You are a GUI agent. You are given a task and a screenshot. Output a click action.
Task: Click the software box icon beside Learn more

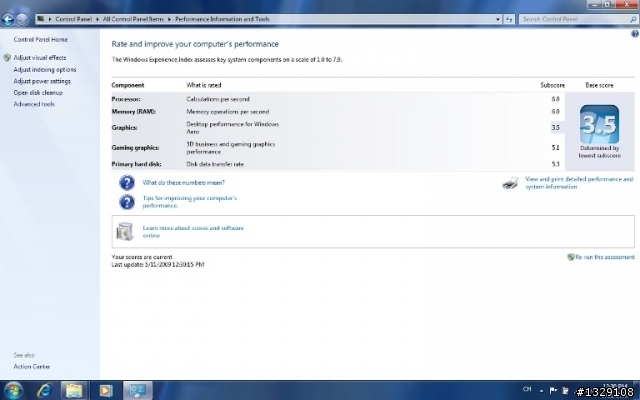click(x=125, y=231)
